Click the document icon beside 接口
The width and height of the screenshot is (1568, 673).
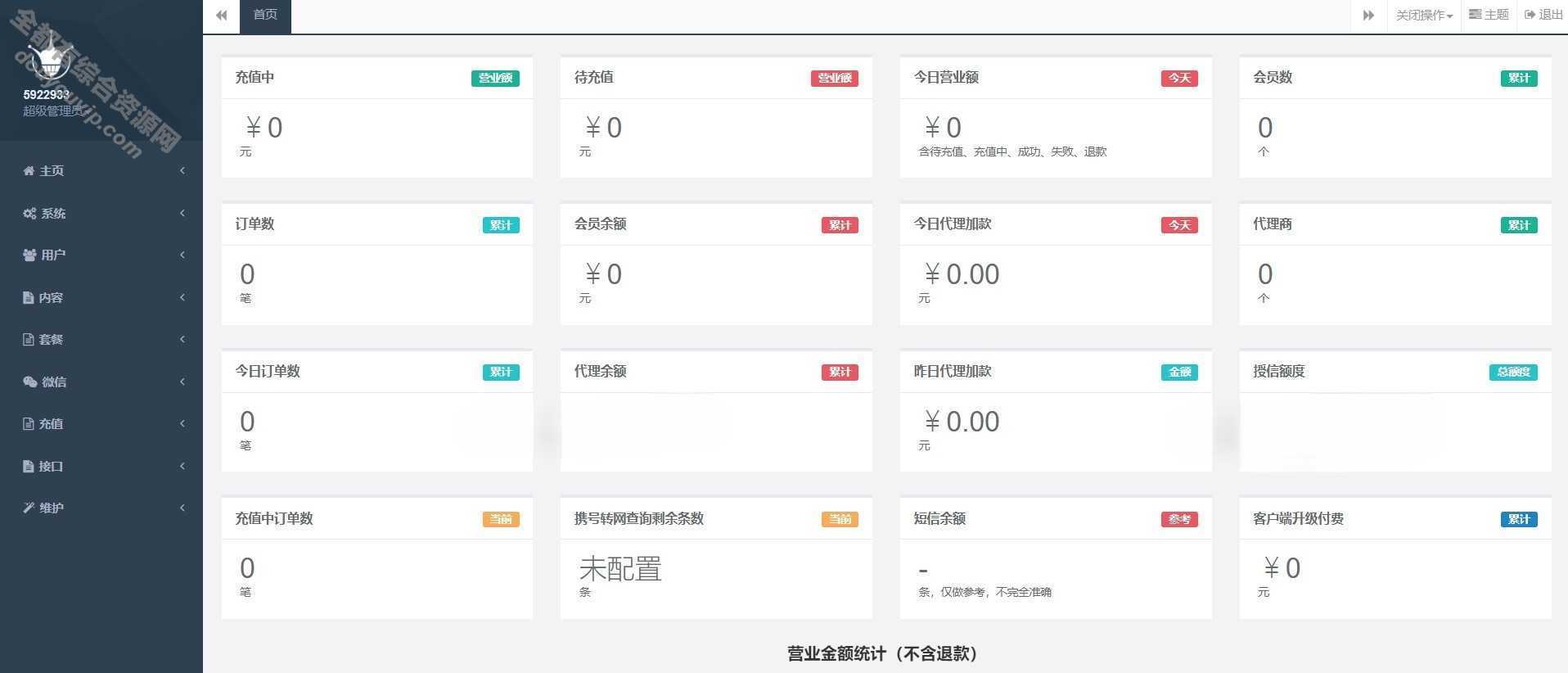(x=28, y=466)
